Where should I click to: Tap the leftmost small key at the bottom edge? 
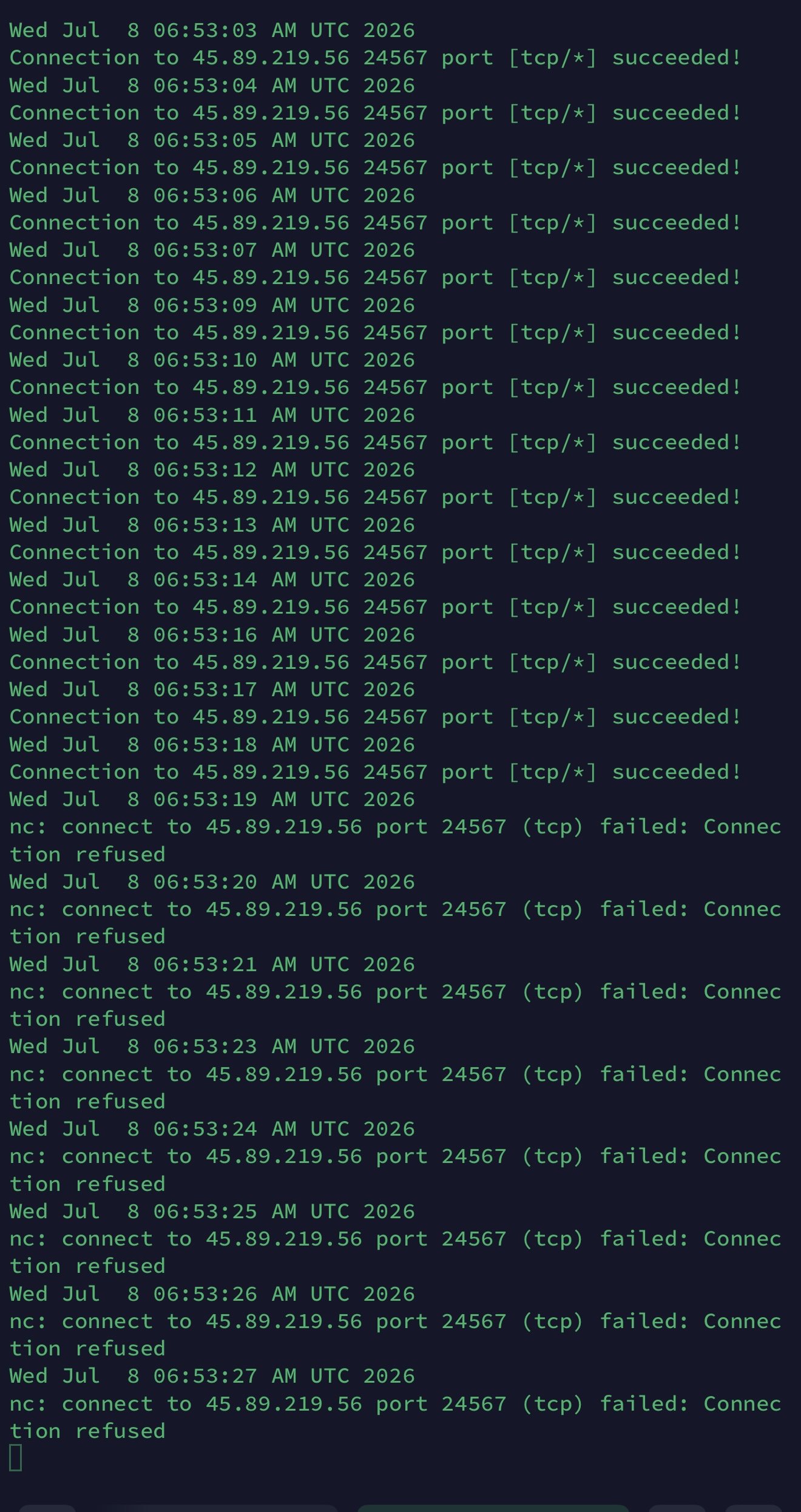coord(47,1508)
